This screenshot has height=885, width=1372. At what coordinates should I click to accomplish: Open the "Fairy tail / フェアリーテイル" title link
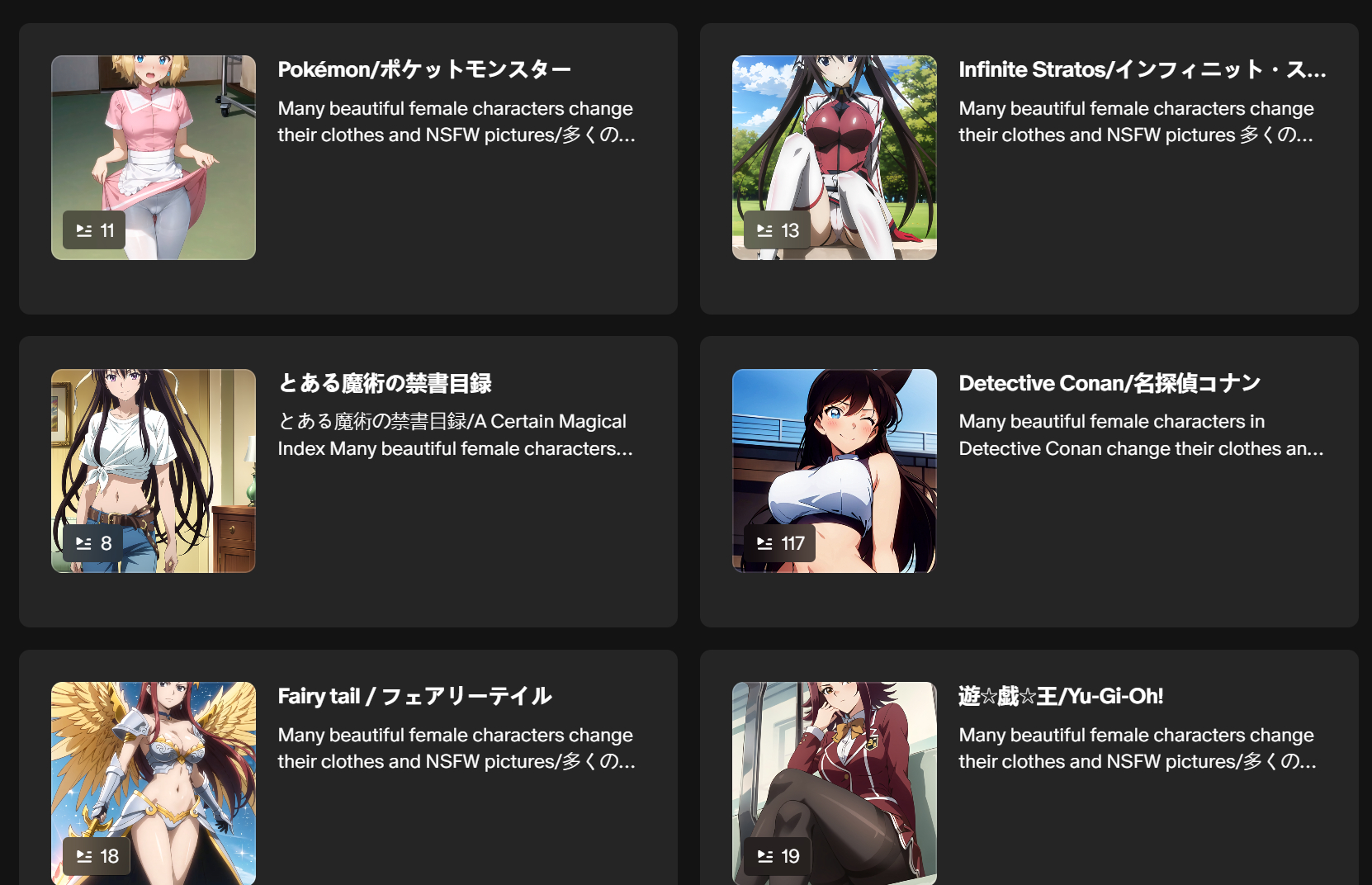[414, 696]
